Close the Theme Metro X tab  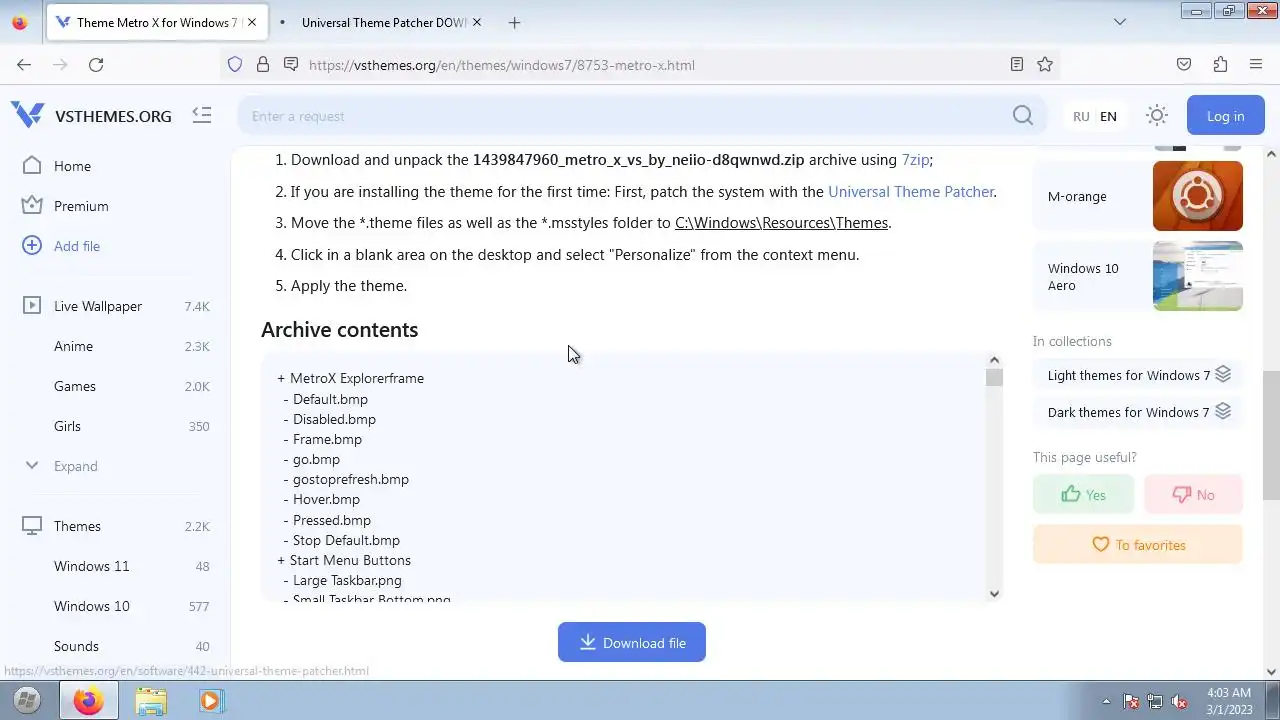click(252, 22)
